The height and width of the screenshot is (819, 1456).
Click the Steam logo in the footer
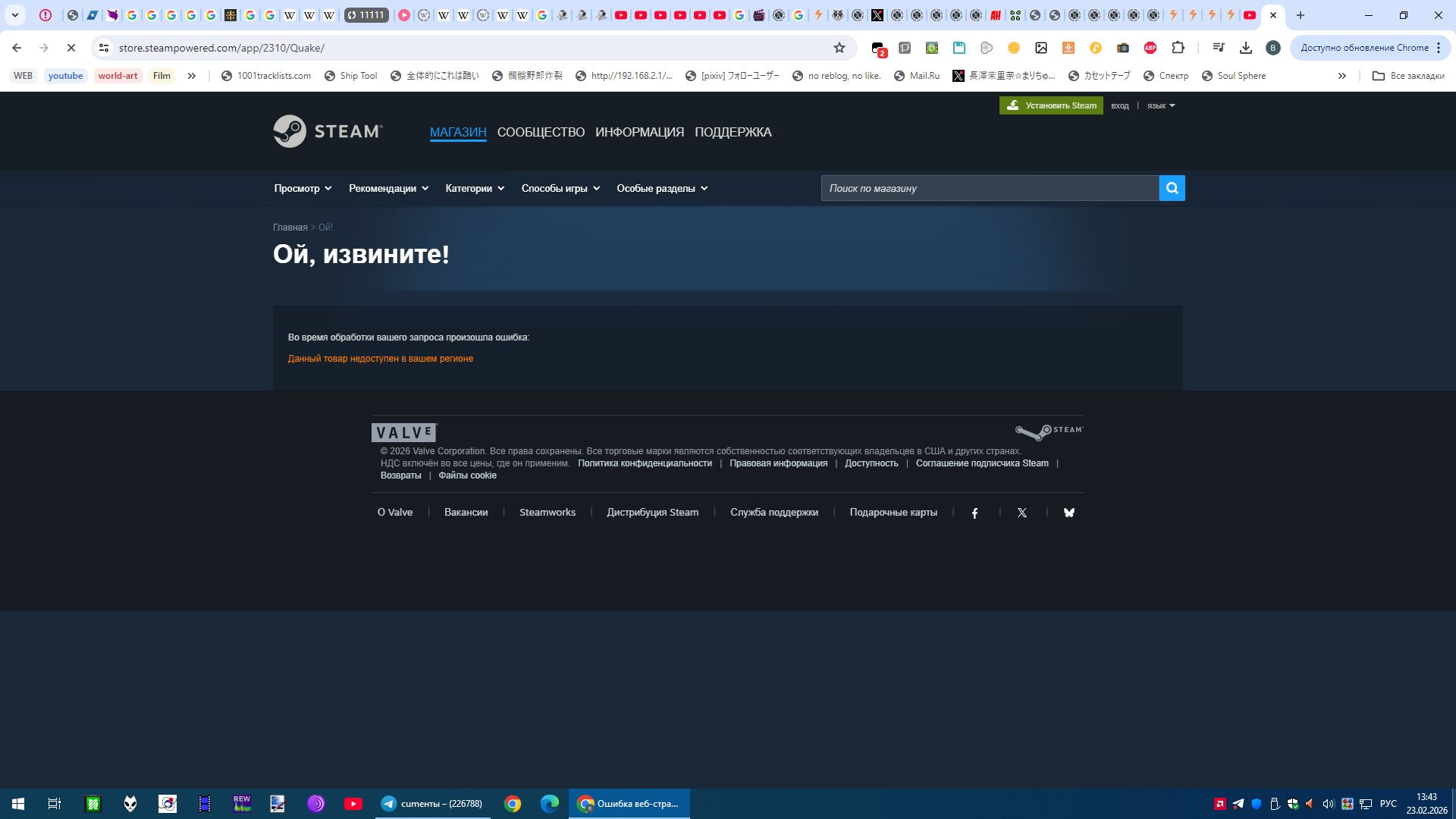pyautogui.click(x=1050, y=432)
